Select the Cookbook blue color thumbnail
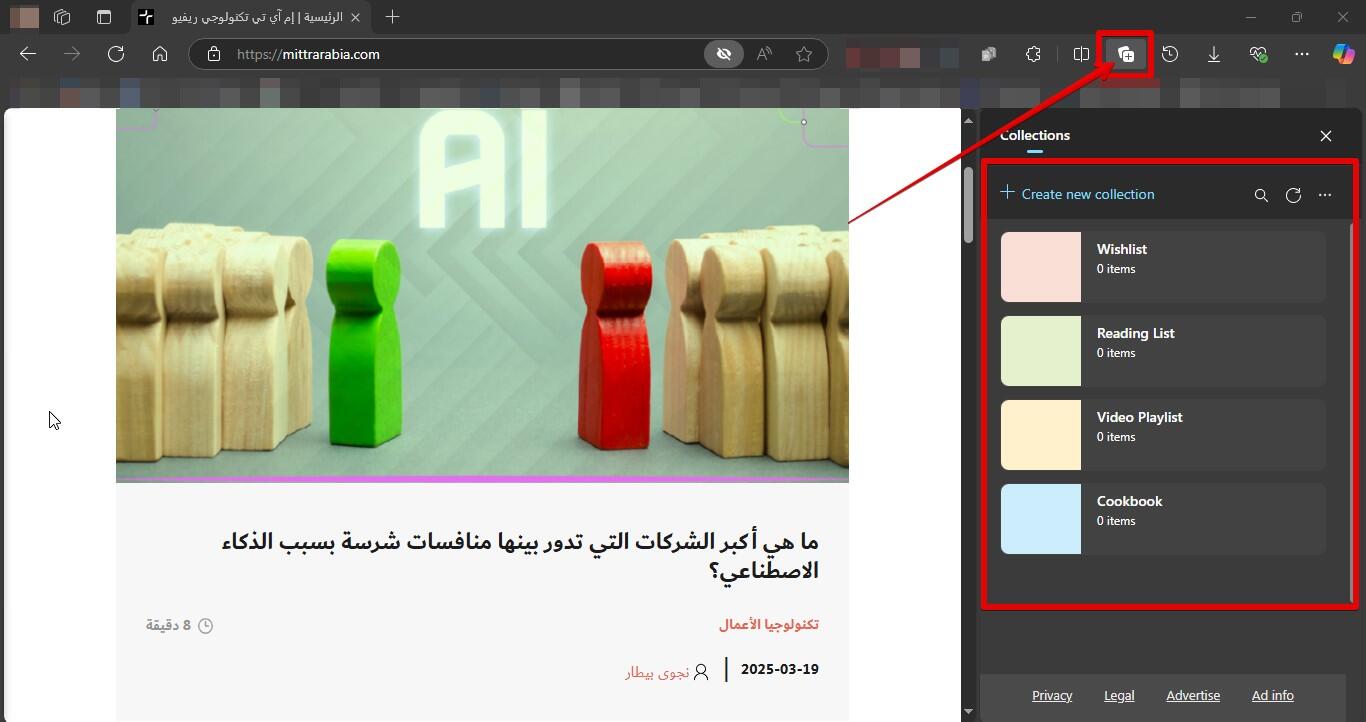Image resolution: width=1366 pixels, height=722 pixels. (1041, 519)
